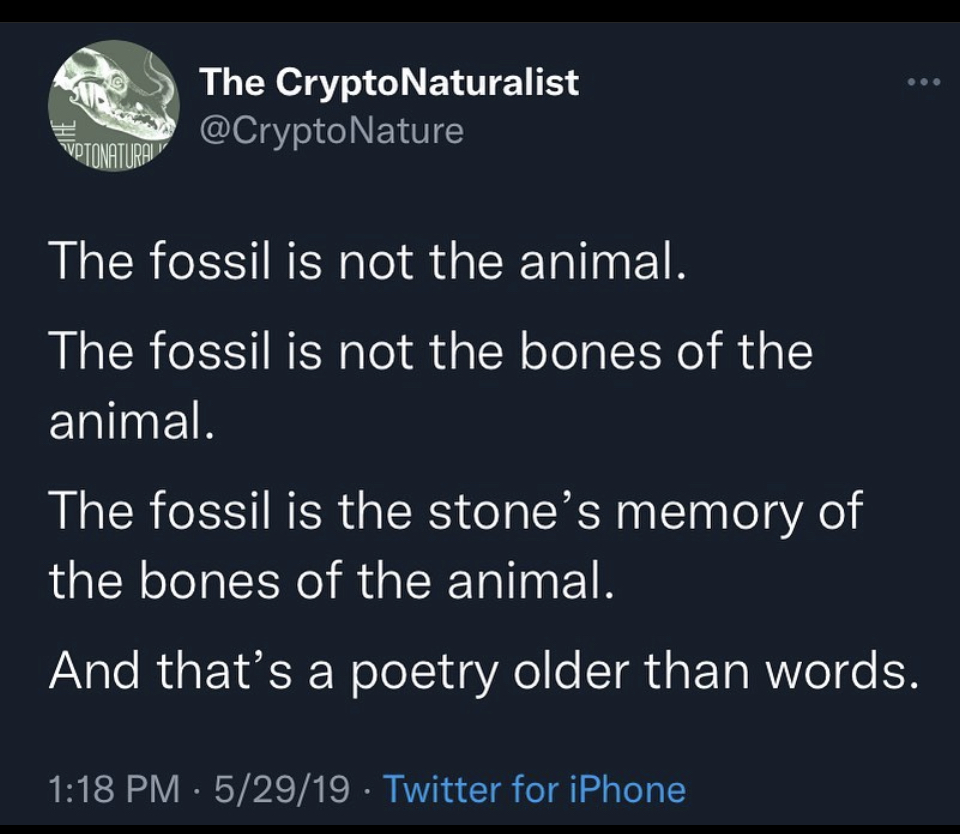This screenshot has width=960, height=834.
Task: Open The CryptoNaturalist display name
Action: [389, 82]
